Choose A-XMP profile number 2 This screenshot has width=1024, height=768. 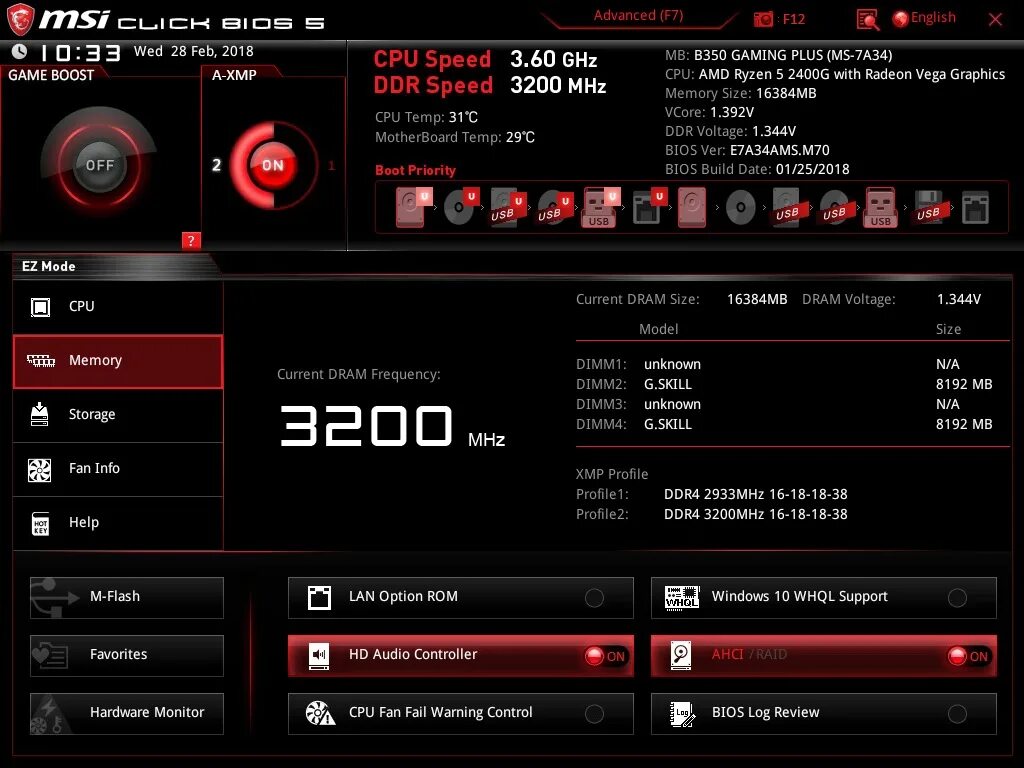click(x=216, y=165)
